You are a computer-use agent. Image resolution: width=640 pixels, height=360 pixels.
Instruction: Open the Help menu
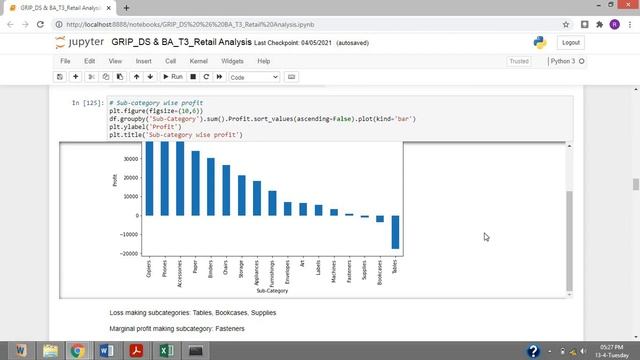click(x=264, y=61)
